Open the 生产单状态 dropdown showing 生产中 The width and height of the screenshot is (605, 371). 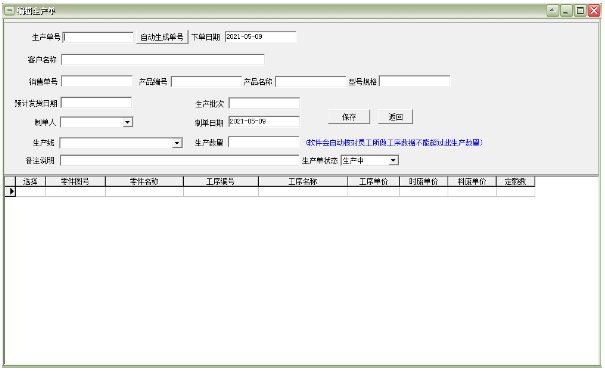point(393,160)
